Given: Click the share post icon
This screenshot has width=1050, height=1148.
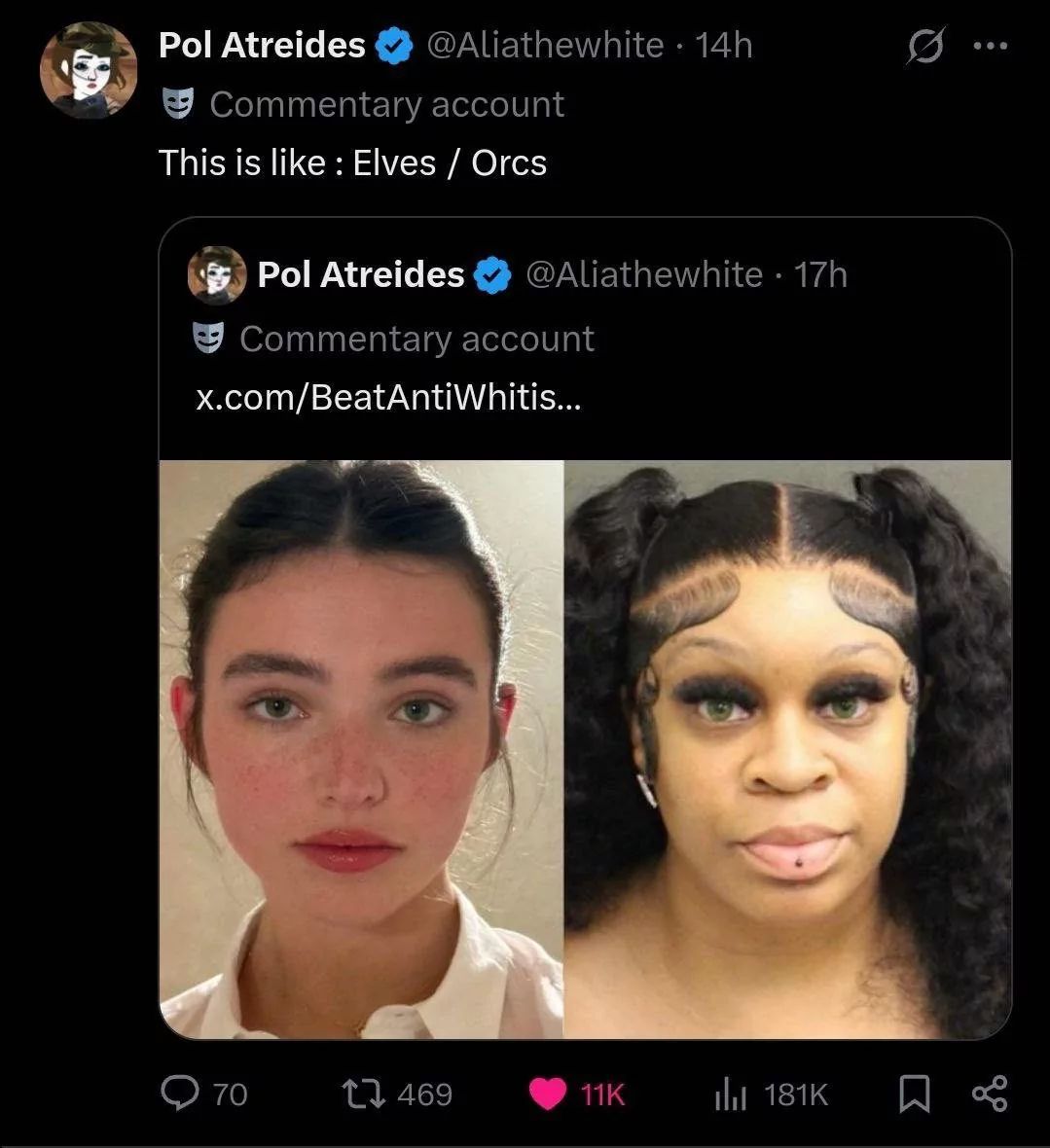Looking at the screenshot, I should [990, 1094].
